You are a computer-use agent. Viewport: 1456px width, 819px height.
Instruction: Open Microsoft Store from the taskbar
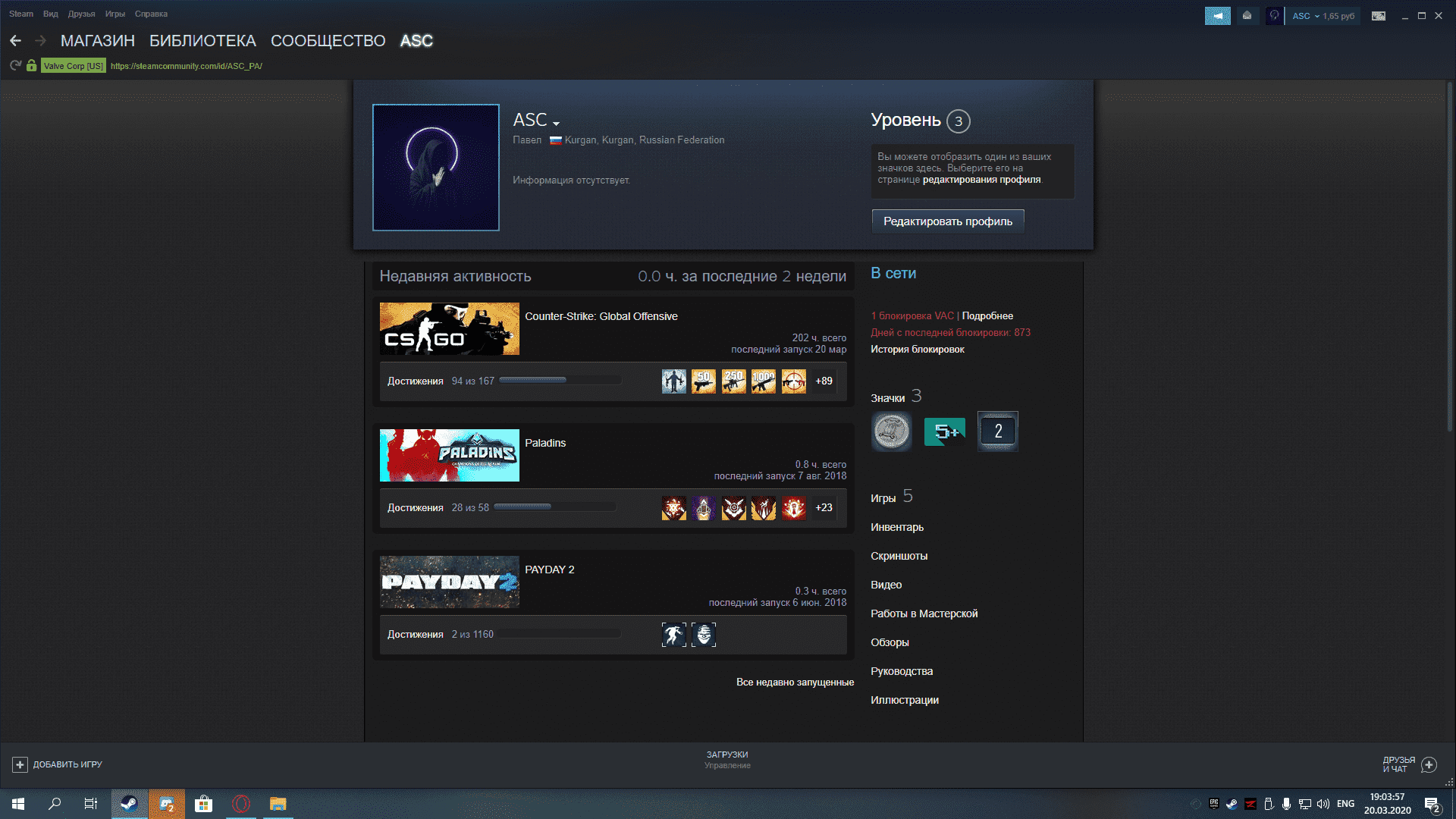[203, 804]
